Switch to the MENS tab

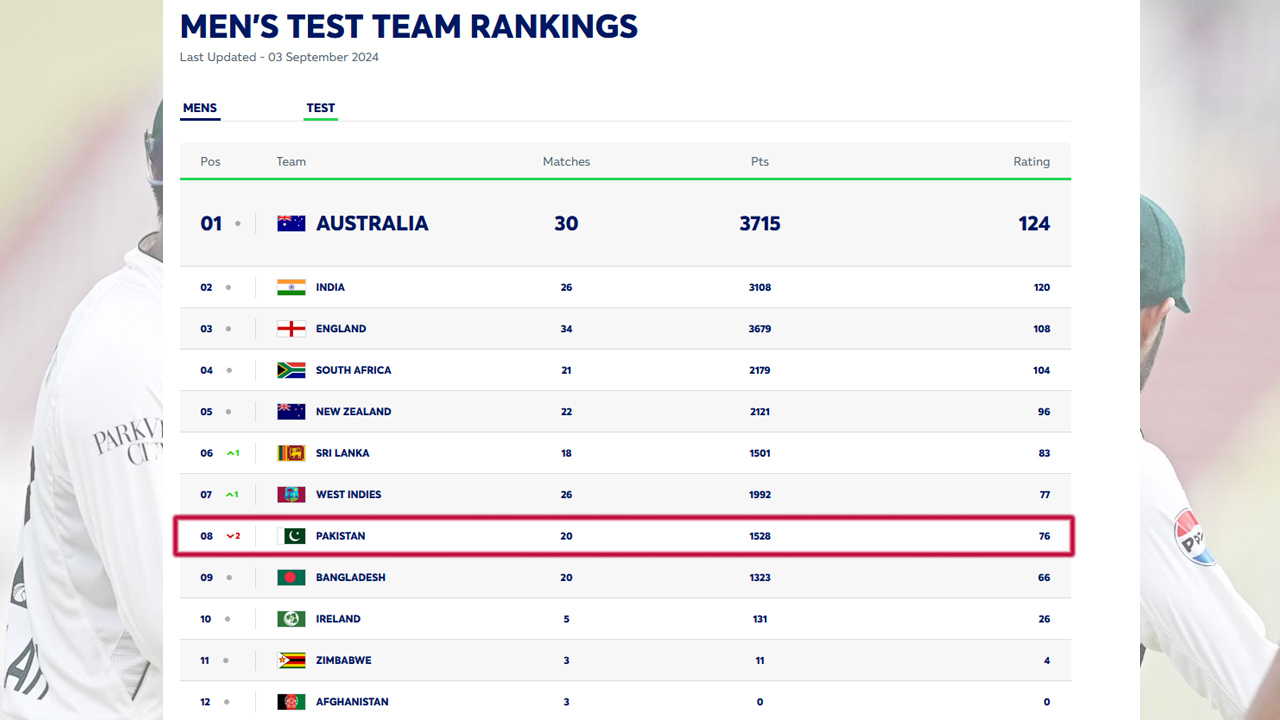pos(200,108)
